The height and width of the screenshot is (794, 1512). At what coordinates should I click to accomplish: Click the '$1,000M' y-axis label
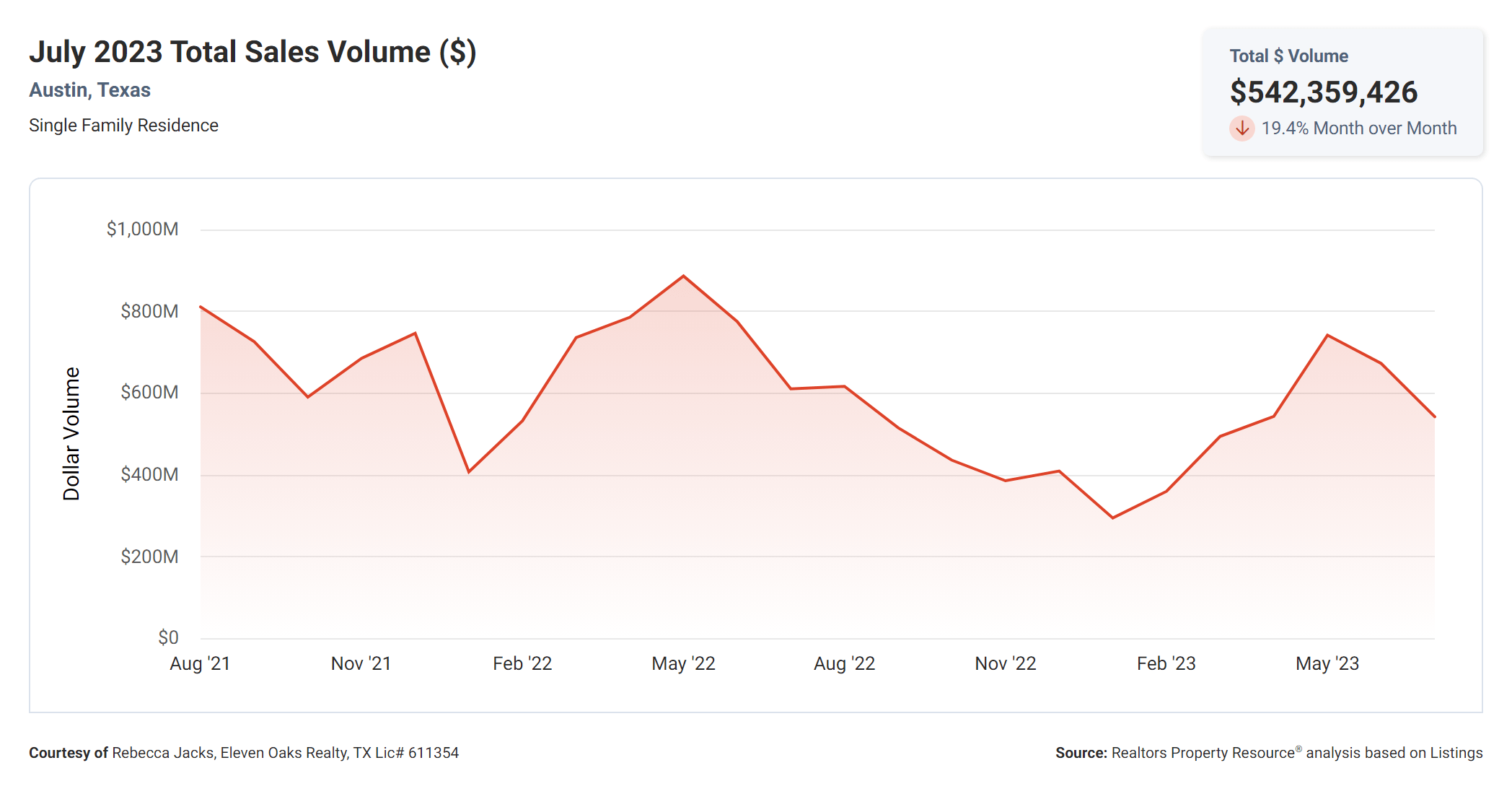[x=142, y=230]
